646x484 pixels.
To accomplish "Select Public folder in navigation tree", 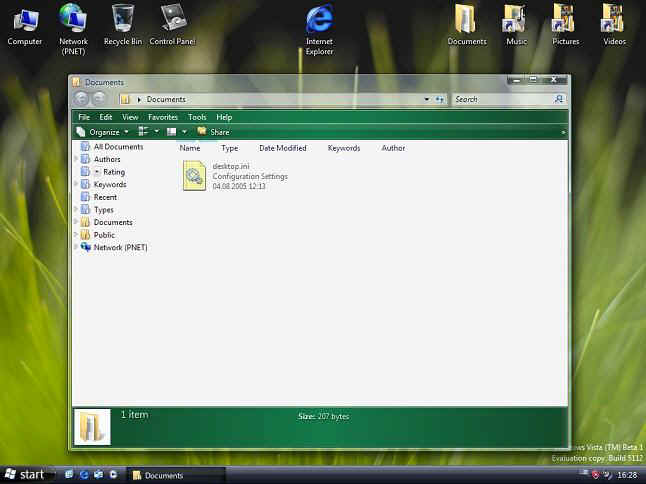I will coord(104,235).
